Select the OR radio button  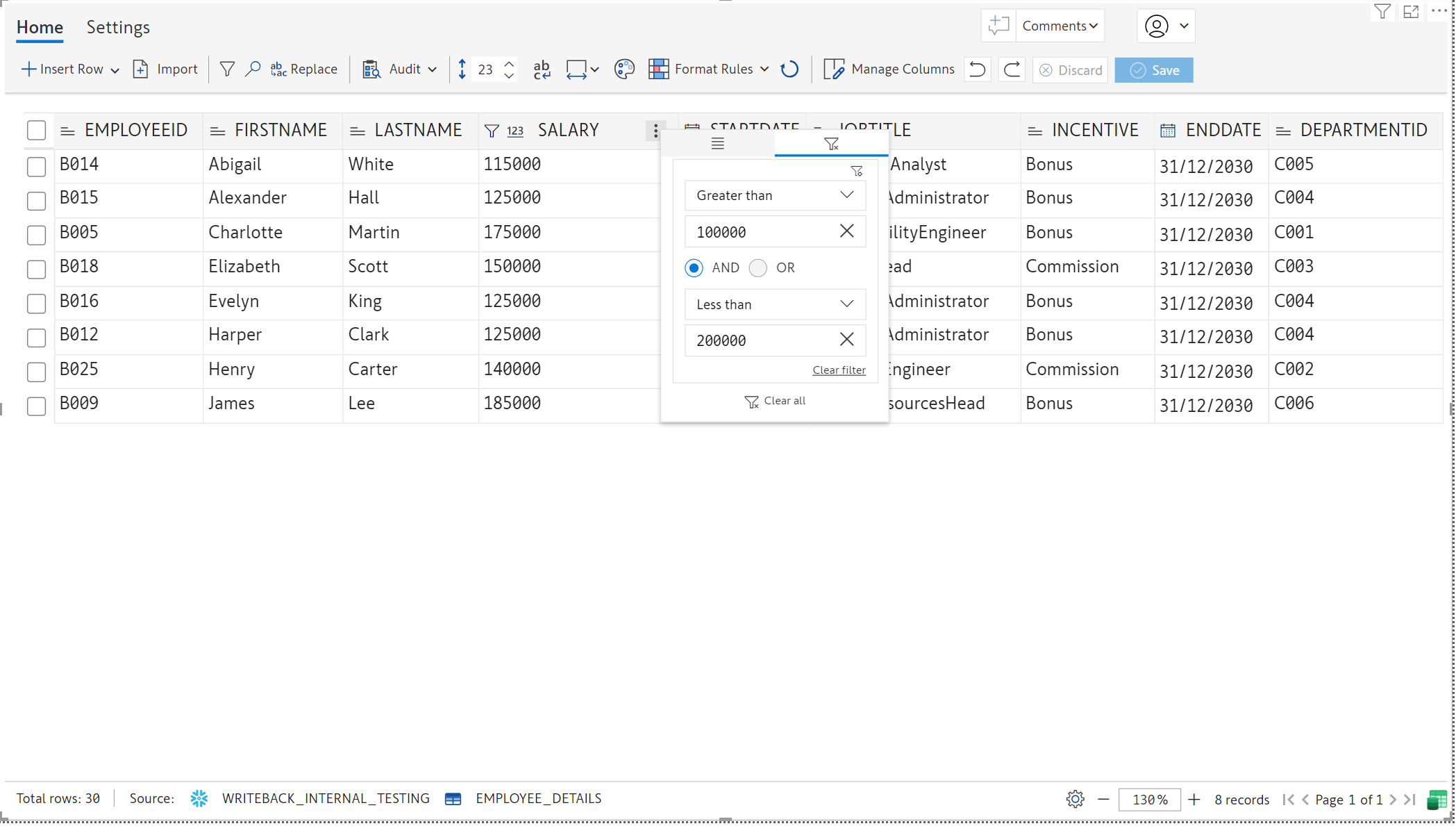click(758, 268)
